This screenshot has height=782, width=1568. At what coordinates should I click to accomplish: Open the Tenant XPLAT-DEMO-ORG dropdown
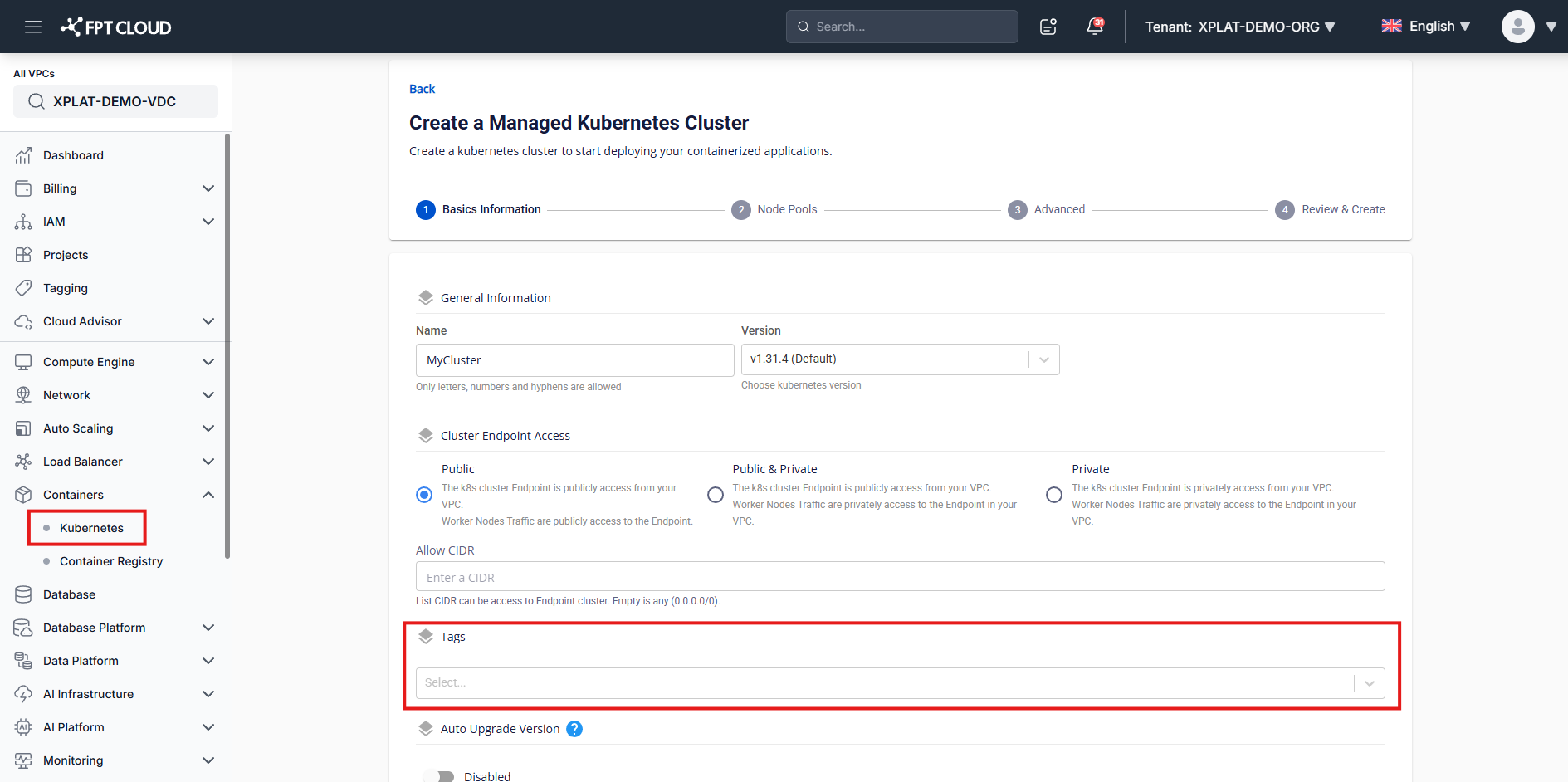[x=1240, y=27]
